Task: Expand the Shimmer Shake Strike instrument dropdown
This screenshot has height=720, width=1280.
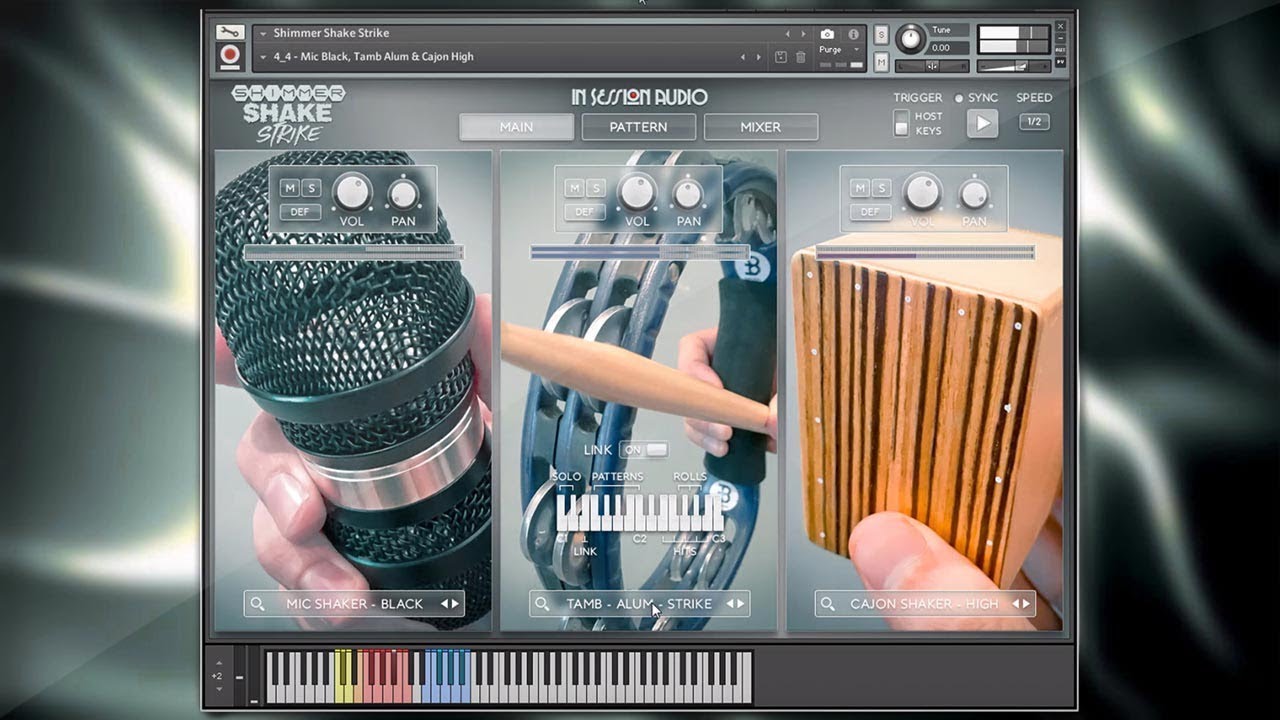Action: coord(263,34)
